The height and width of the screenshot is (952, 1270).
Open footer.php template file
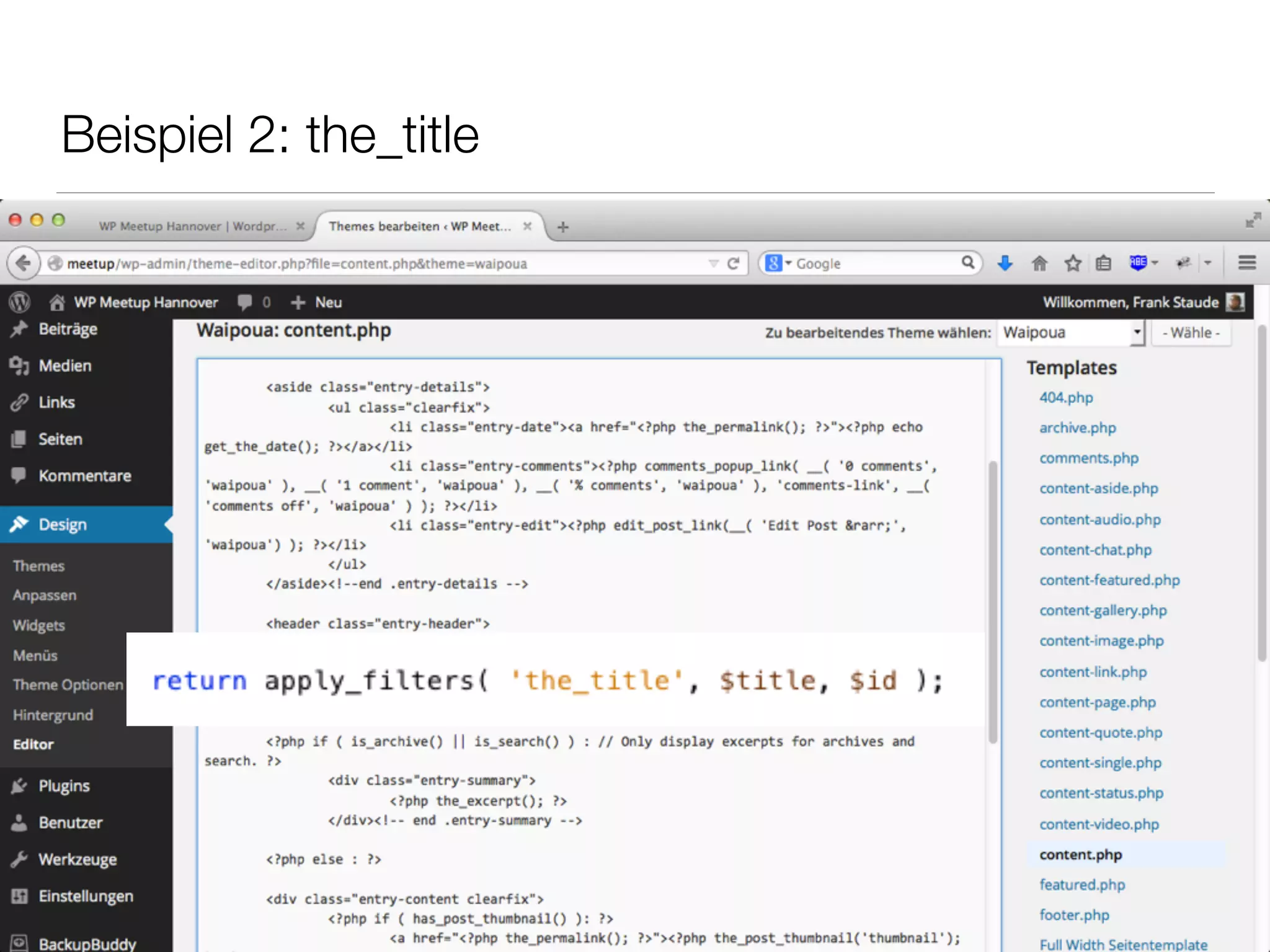[x=1074, y=915]
